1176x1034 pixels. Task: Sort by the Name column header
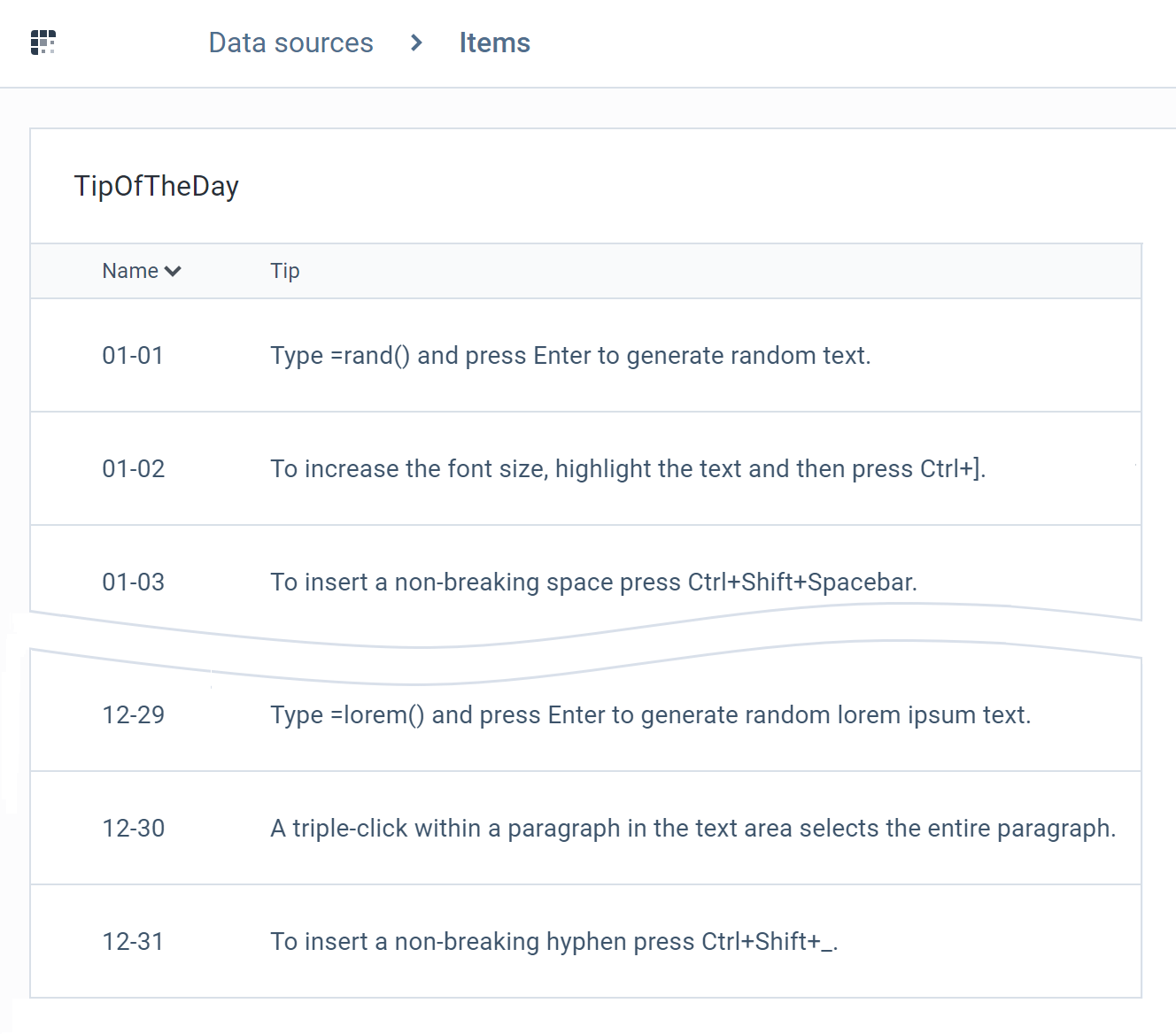(130, 271)
